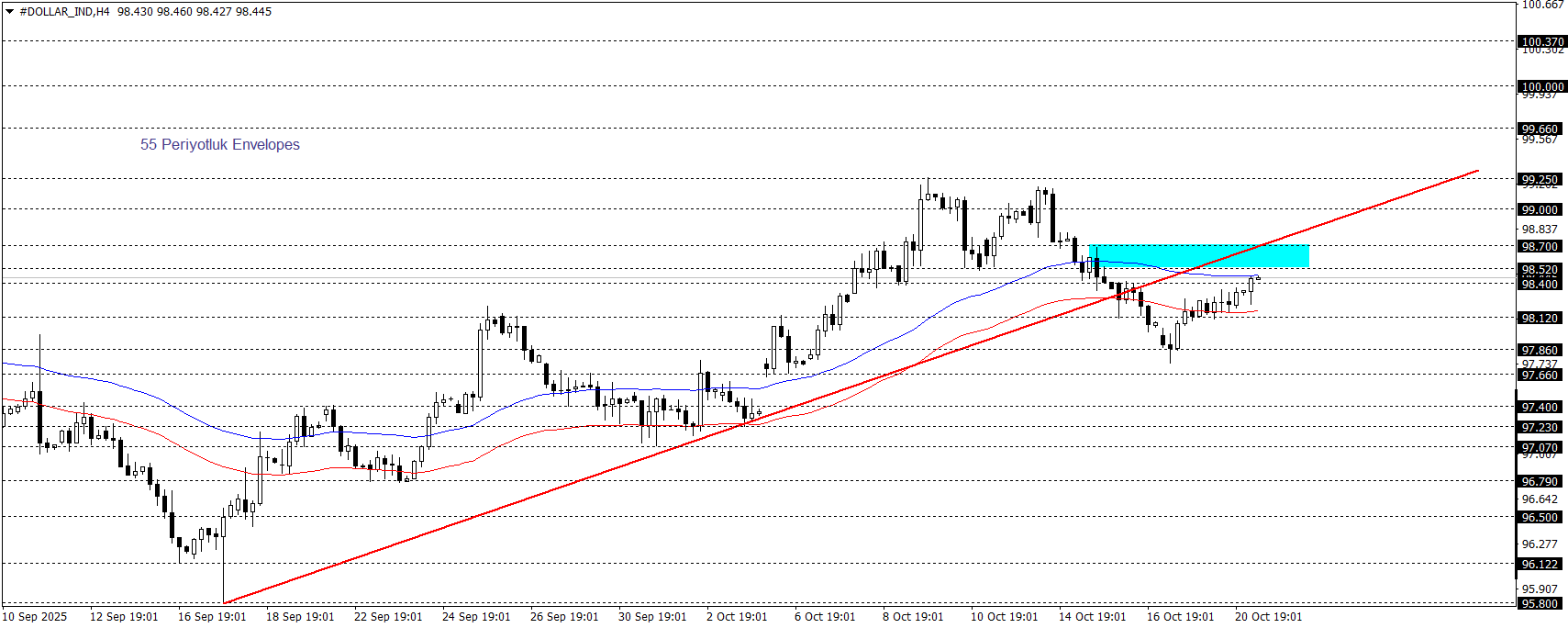Click the '30 Sep 19:01' time axis label
This screenshot has width=1568, height=628.
click(652, 617)
